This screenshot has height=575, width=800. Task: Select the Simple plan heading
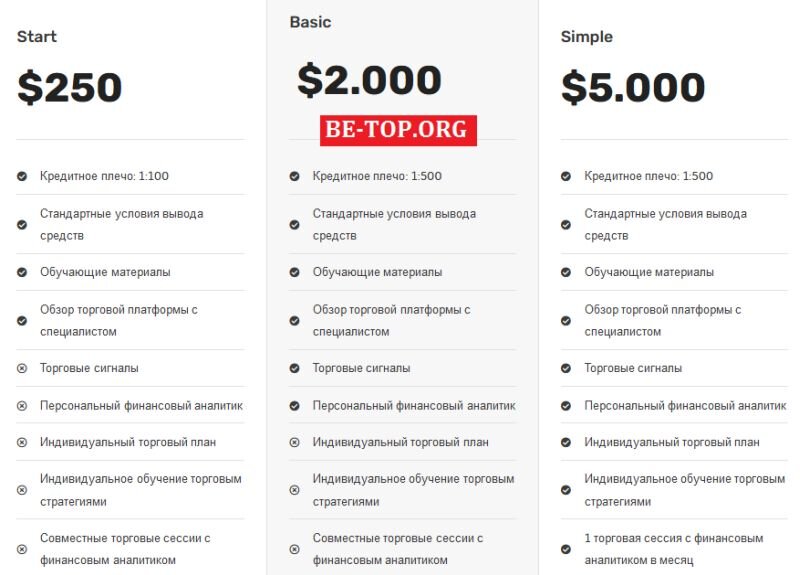[x=587, y=37]
